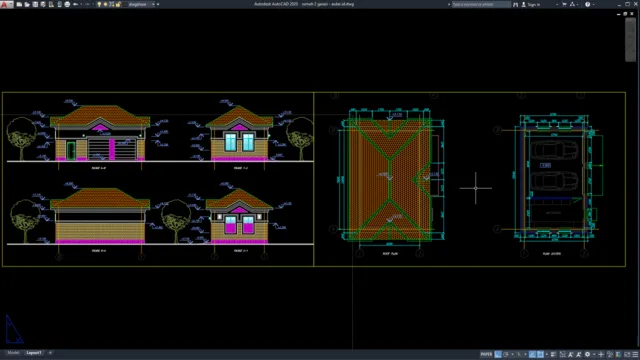Screen dimensions: 640x360
Task: Switch to the Layout1 tab
Action: click(34, 353)
